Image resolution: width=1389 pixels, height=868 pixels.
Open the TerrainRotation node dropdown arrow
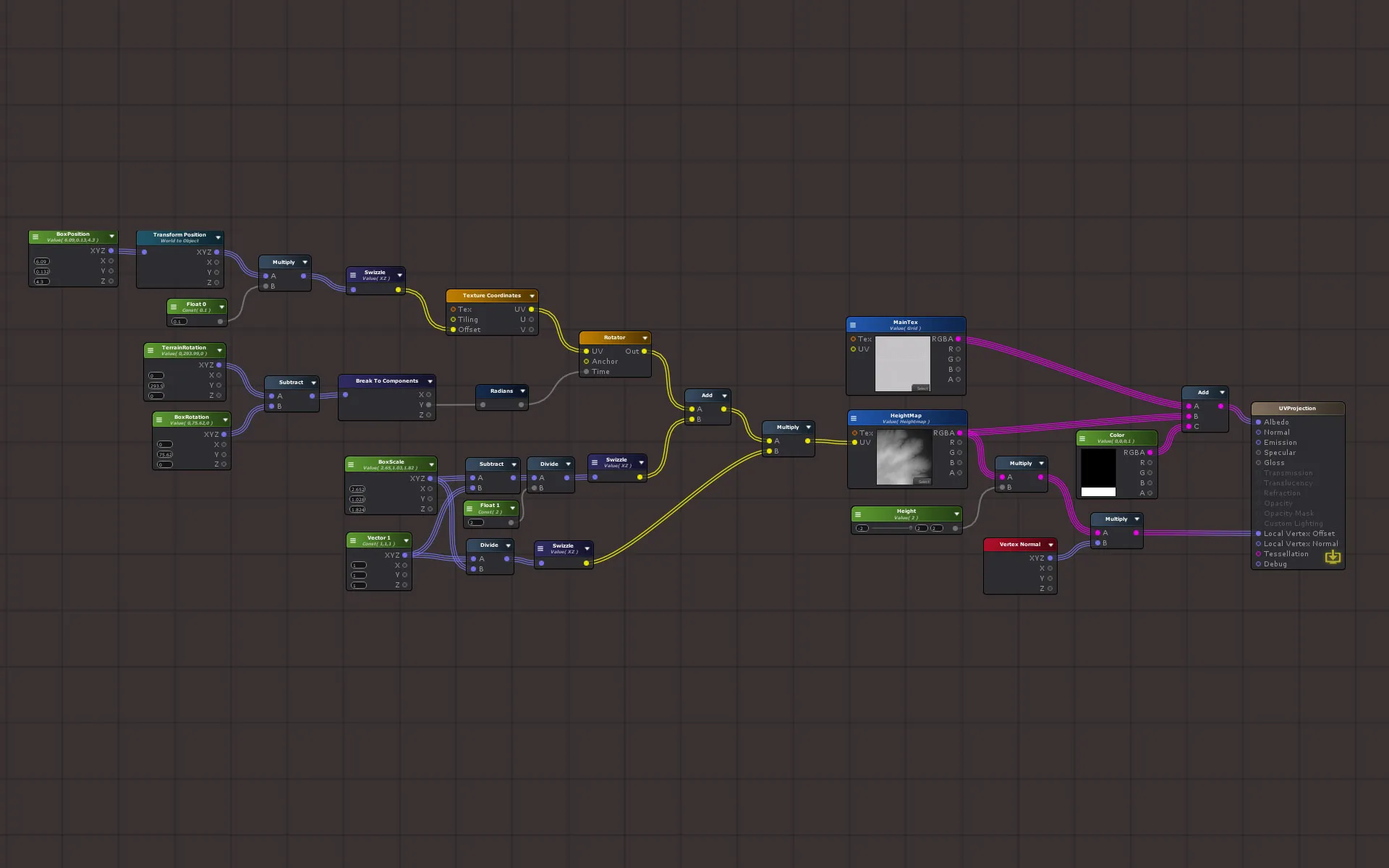220,350
